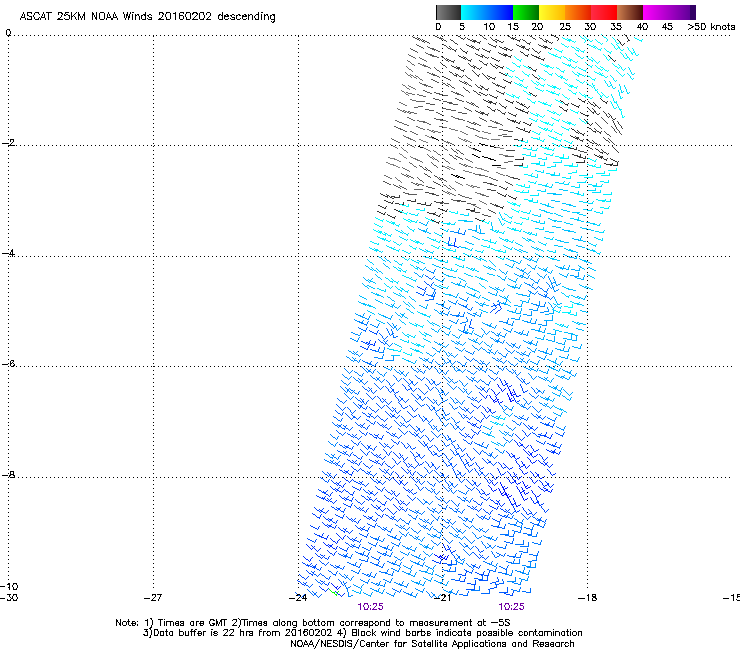The height and width of the screenshot is (650, 740).
Task: Click the '10' legend scale label
Action: (489, 27)
